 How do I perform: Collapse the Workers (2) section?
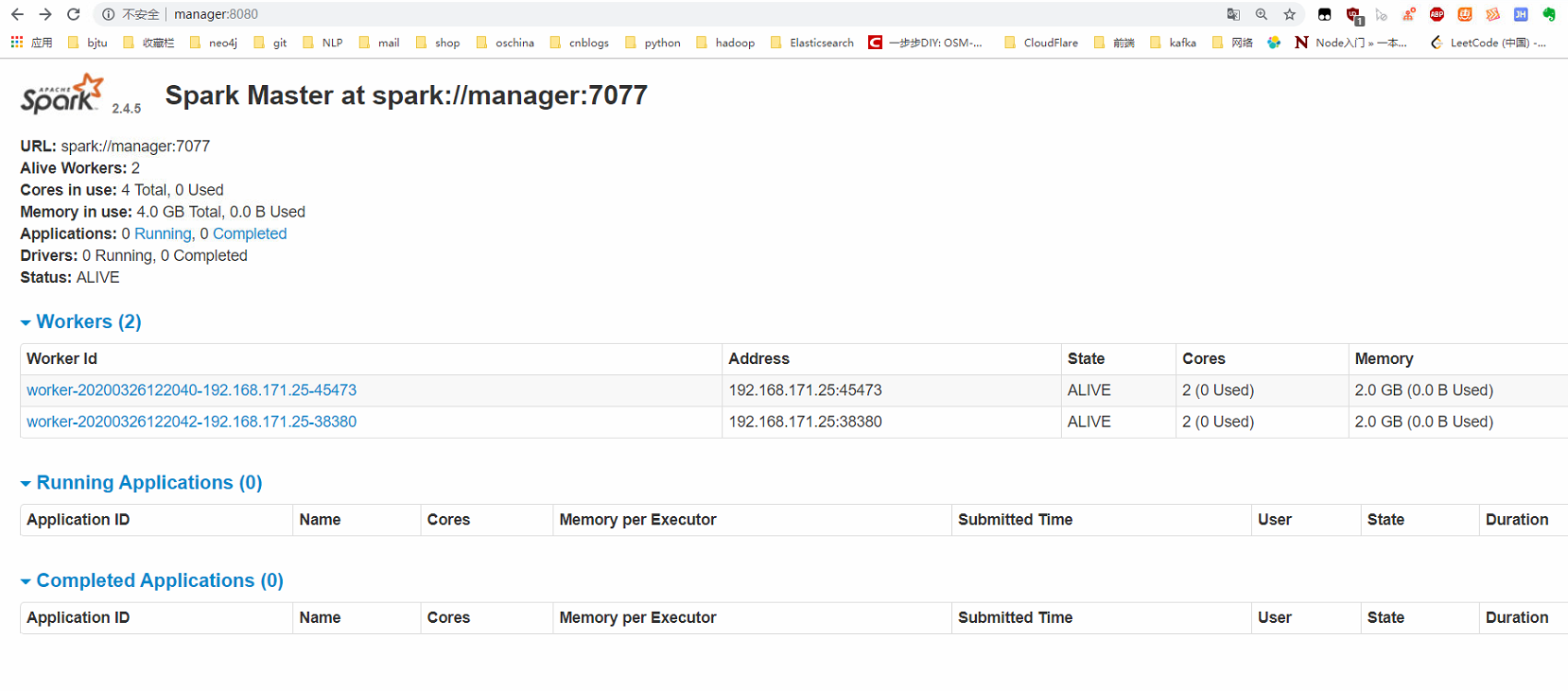(81, 321)
